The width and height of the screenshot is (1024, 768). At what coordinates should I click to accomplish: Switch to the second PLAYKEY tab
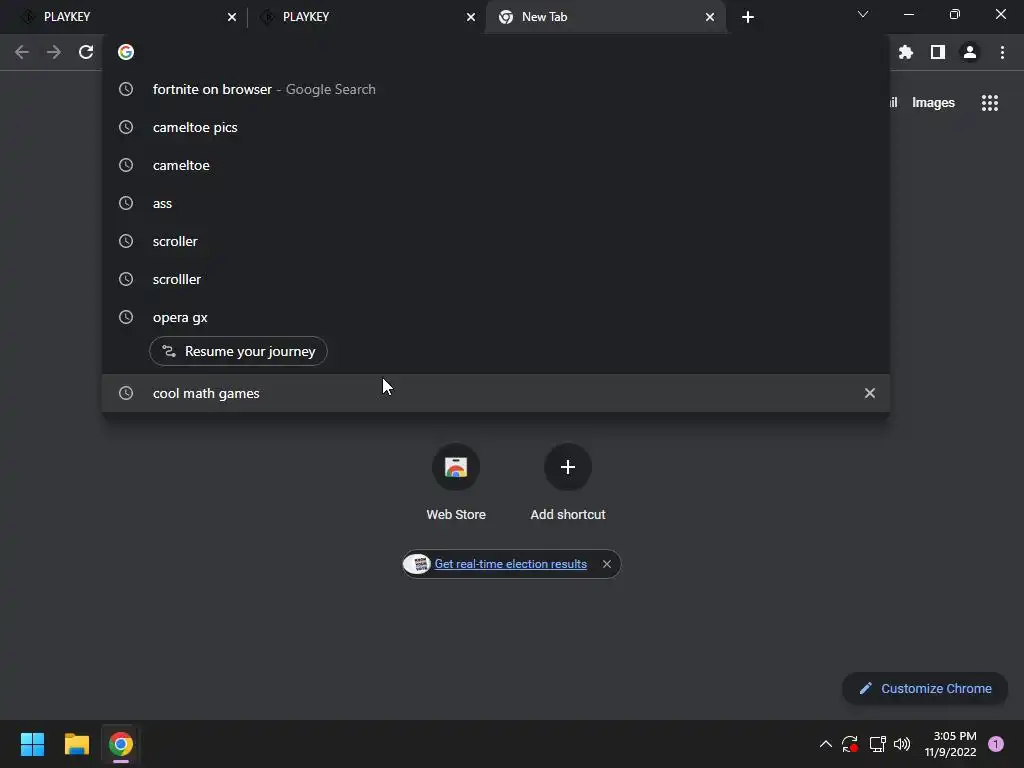pos(366,17)
